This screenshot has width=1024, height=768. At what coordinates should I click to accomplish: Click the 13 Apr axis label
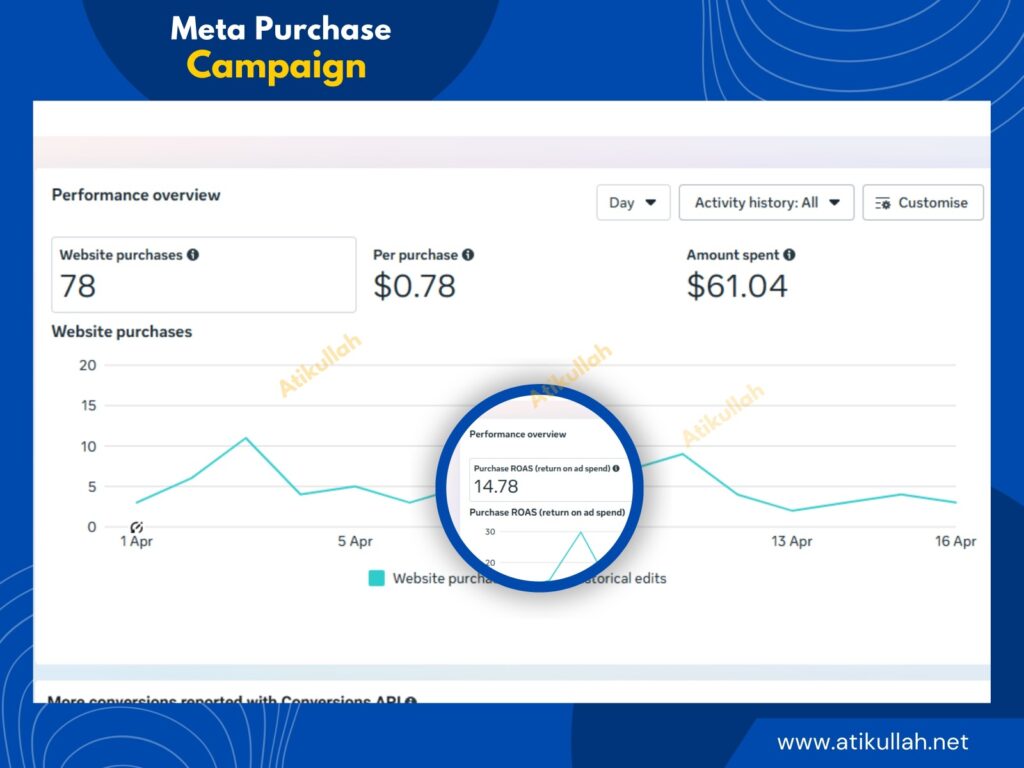[x=792, y=541]
